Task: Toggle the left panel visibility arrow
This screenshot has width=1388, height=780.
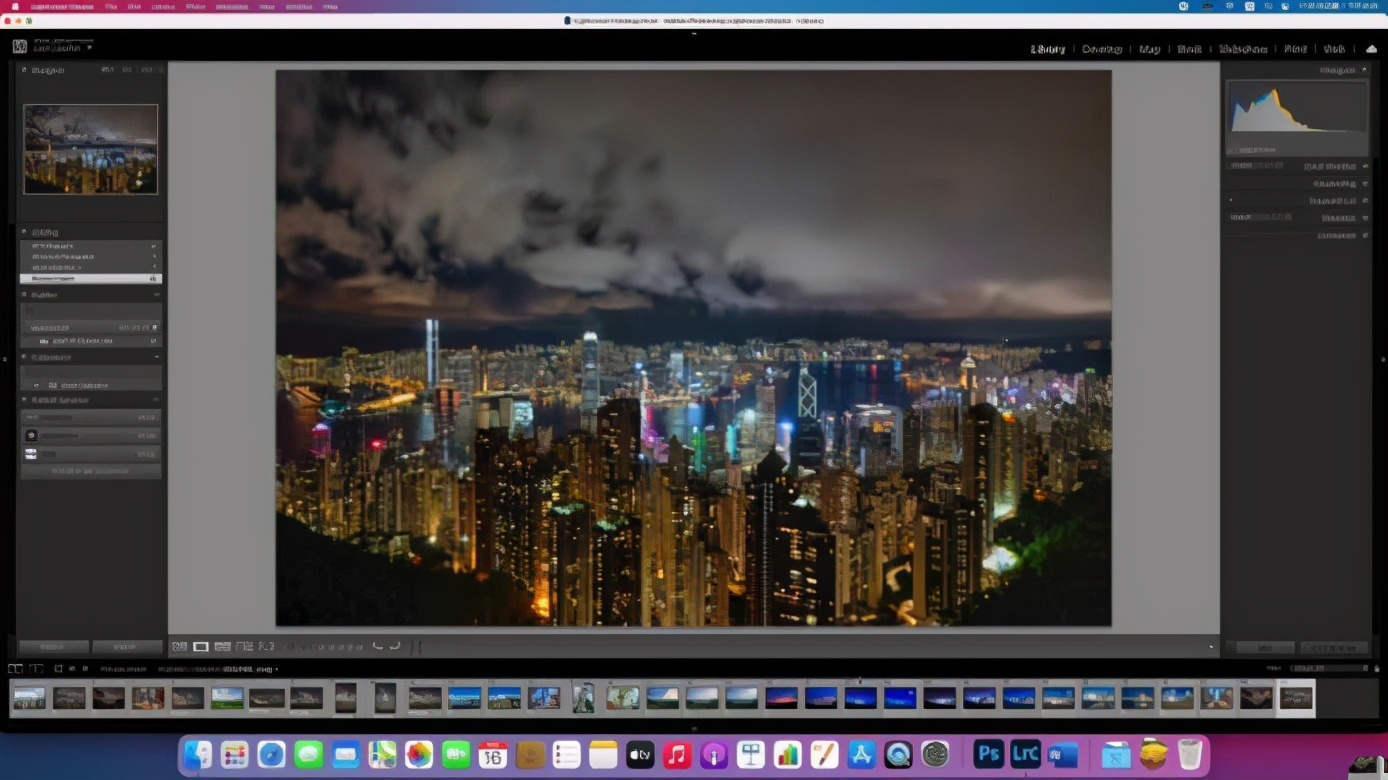Action: point(6,358)
